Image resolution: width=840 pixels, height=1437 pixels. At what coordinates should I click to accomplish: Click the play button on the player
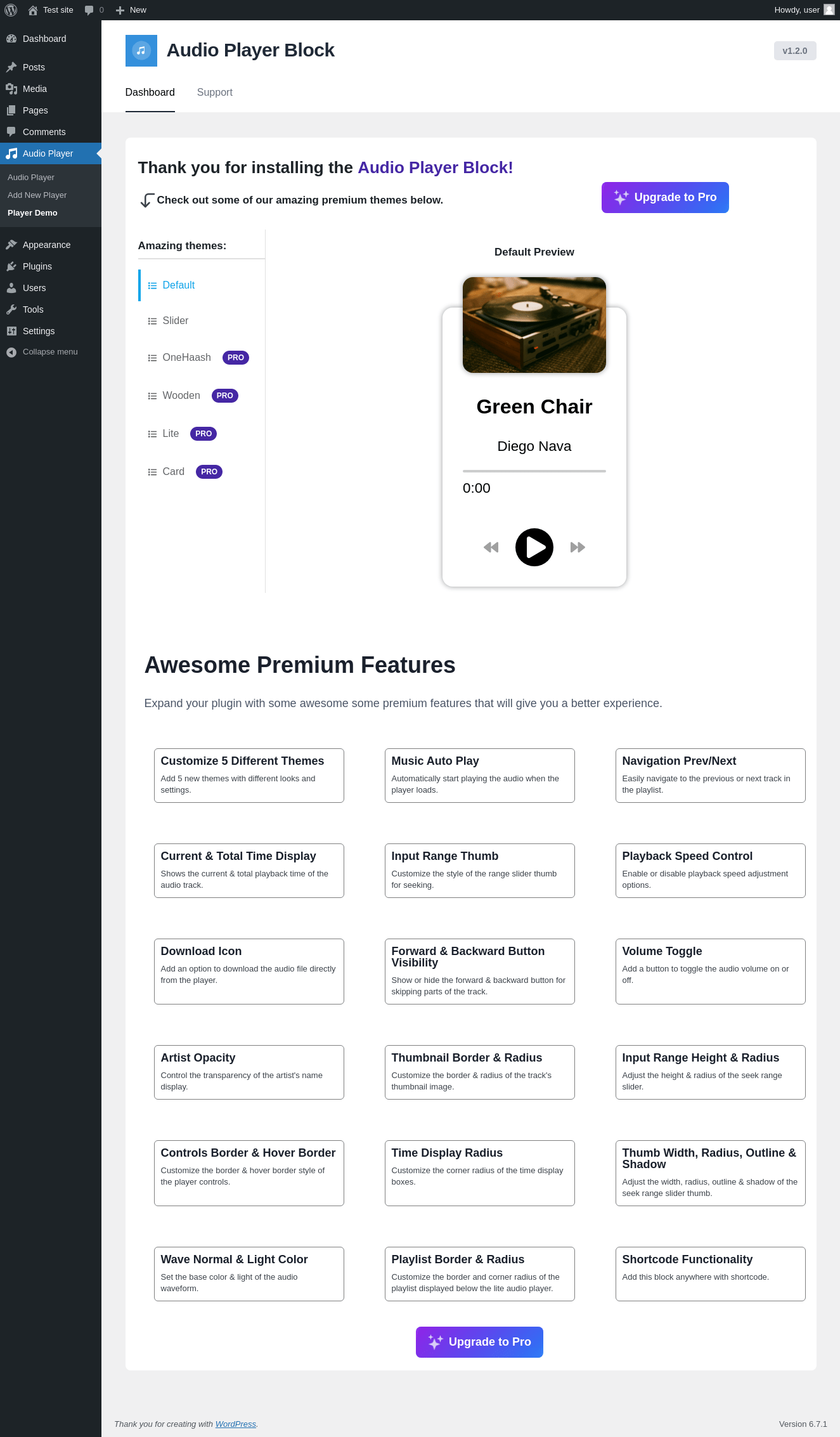point(534,547)
